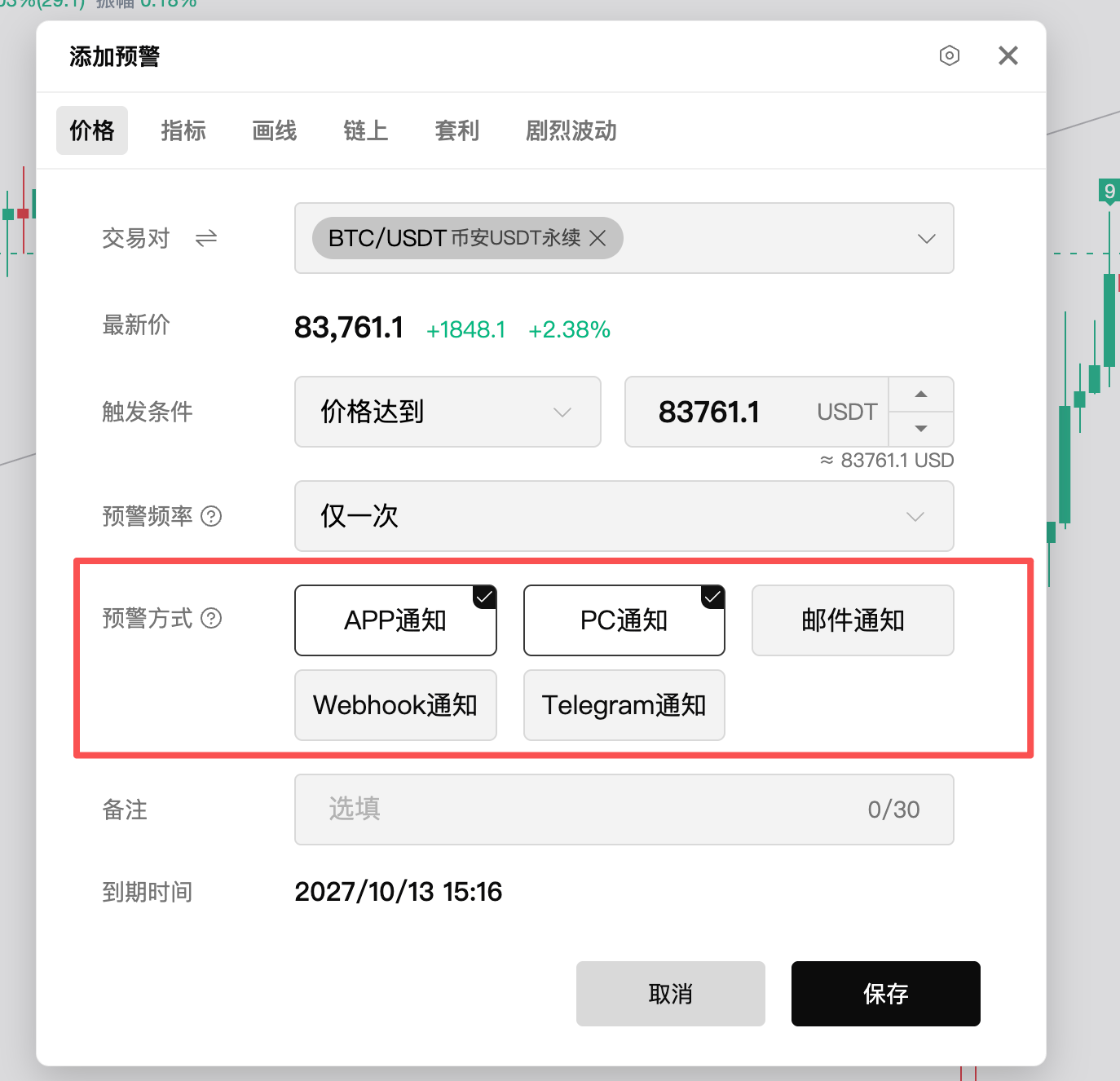Open the 价格达到 condition dropdown

coord(448,412)
